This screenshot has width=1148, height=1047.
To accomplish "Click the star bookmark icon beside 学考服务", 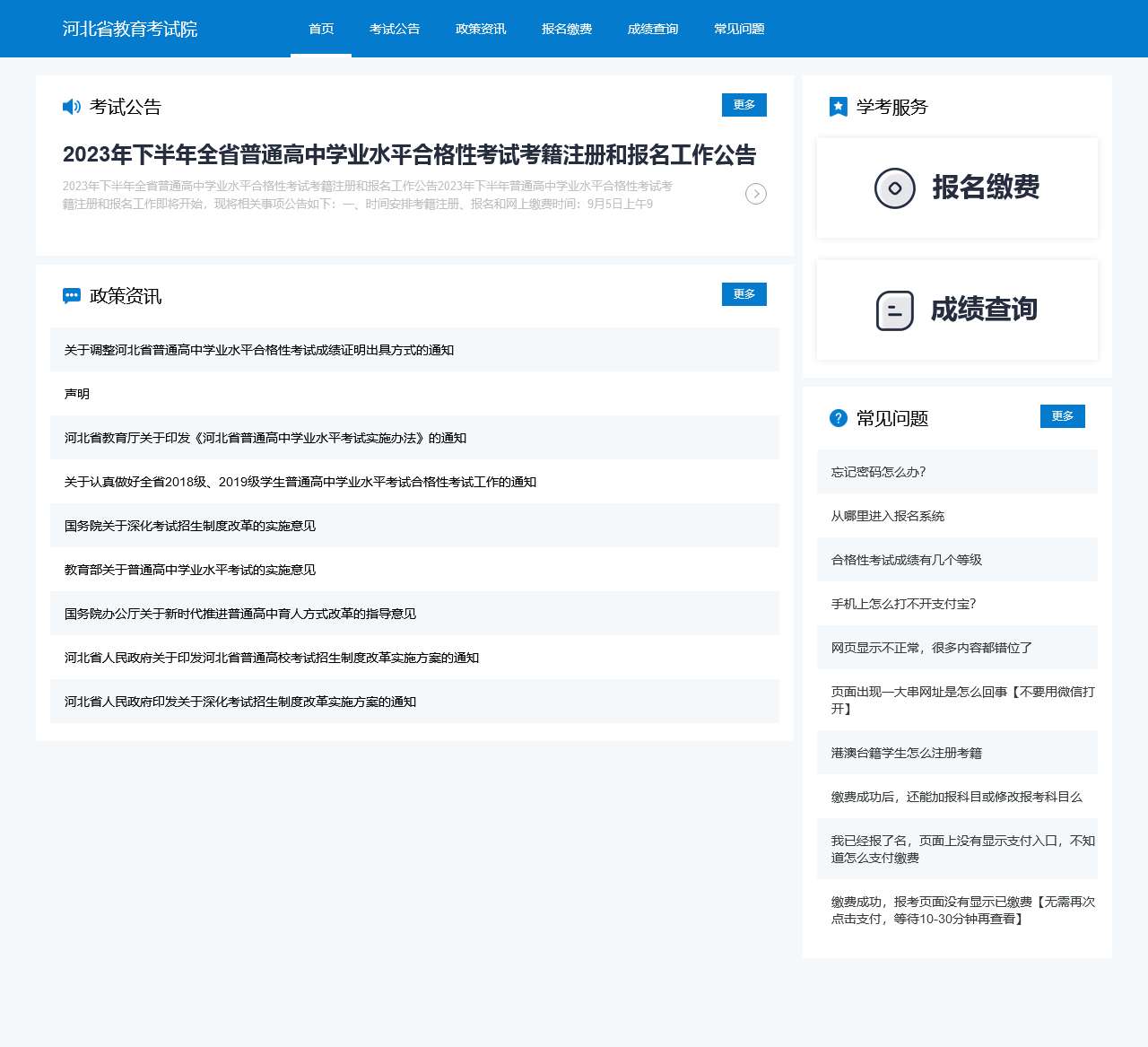I will [x=839, y=108].
